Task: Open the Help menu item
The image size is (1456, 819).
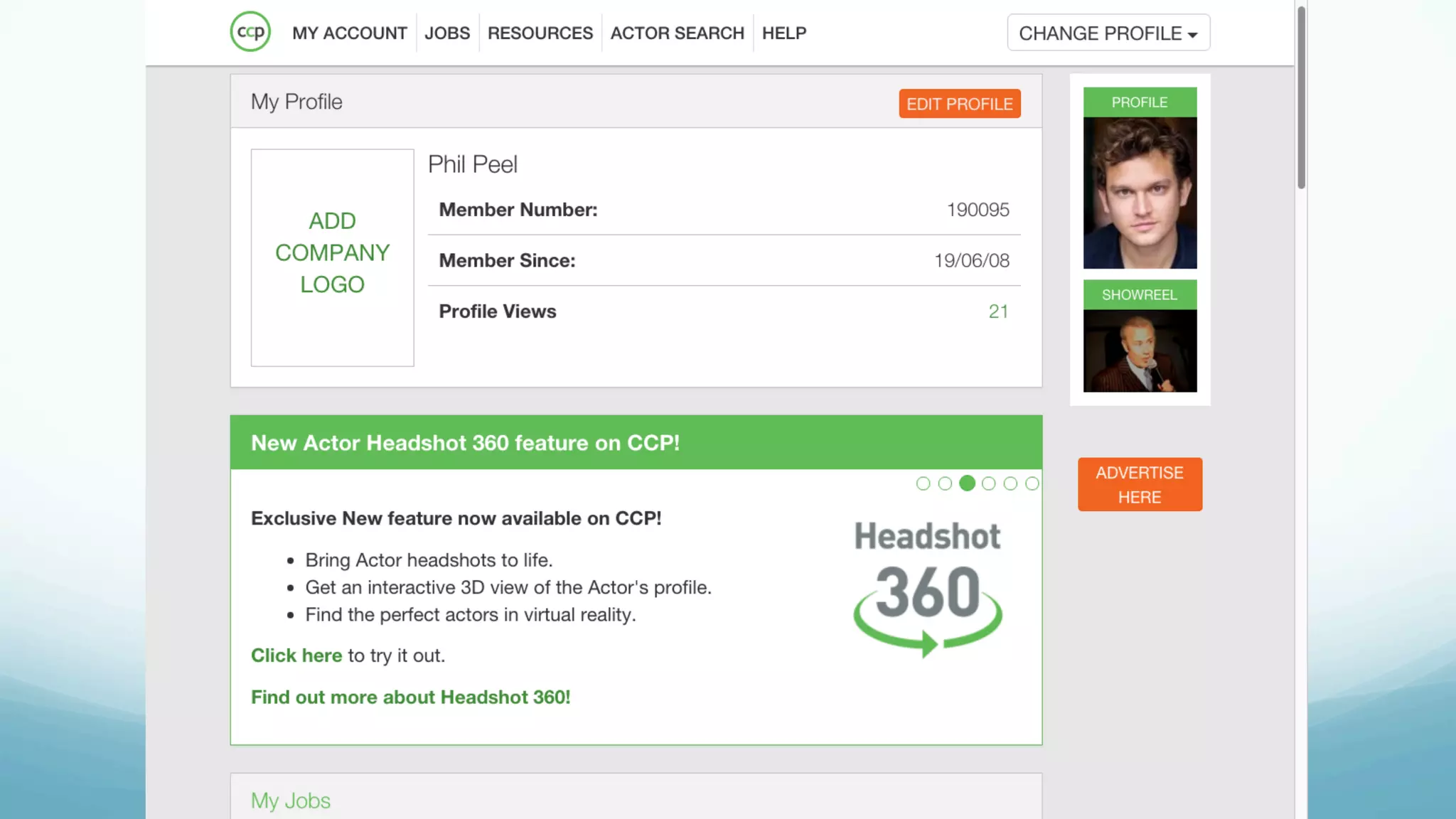Action: point(783,33)
